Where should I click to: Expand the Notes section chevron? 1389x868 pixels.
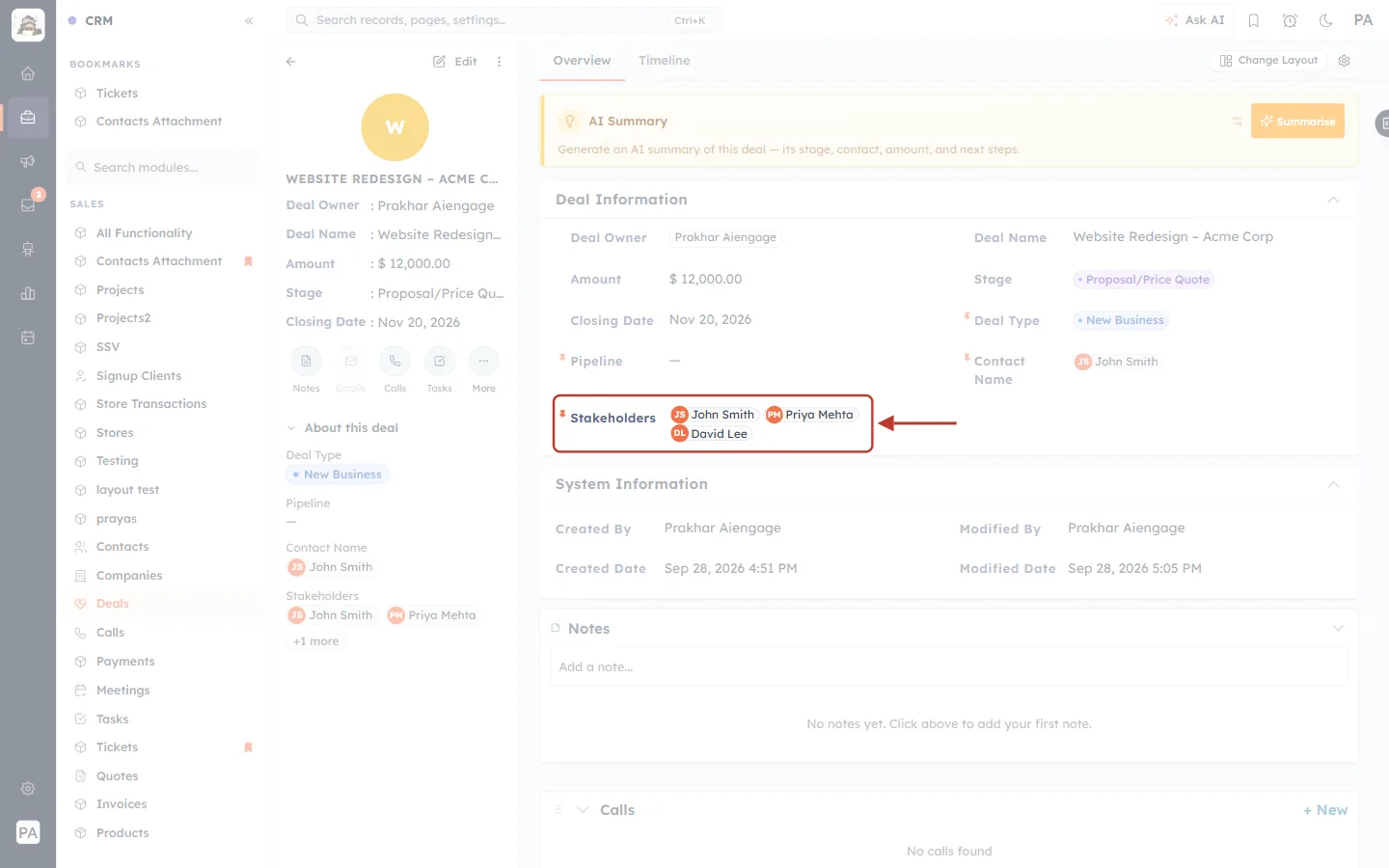[x=1338, y=628]
